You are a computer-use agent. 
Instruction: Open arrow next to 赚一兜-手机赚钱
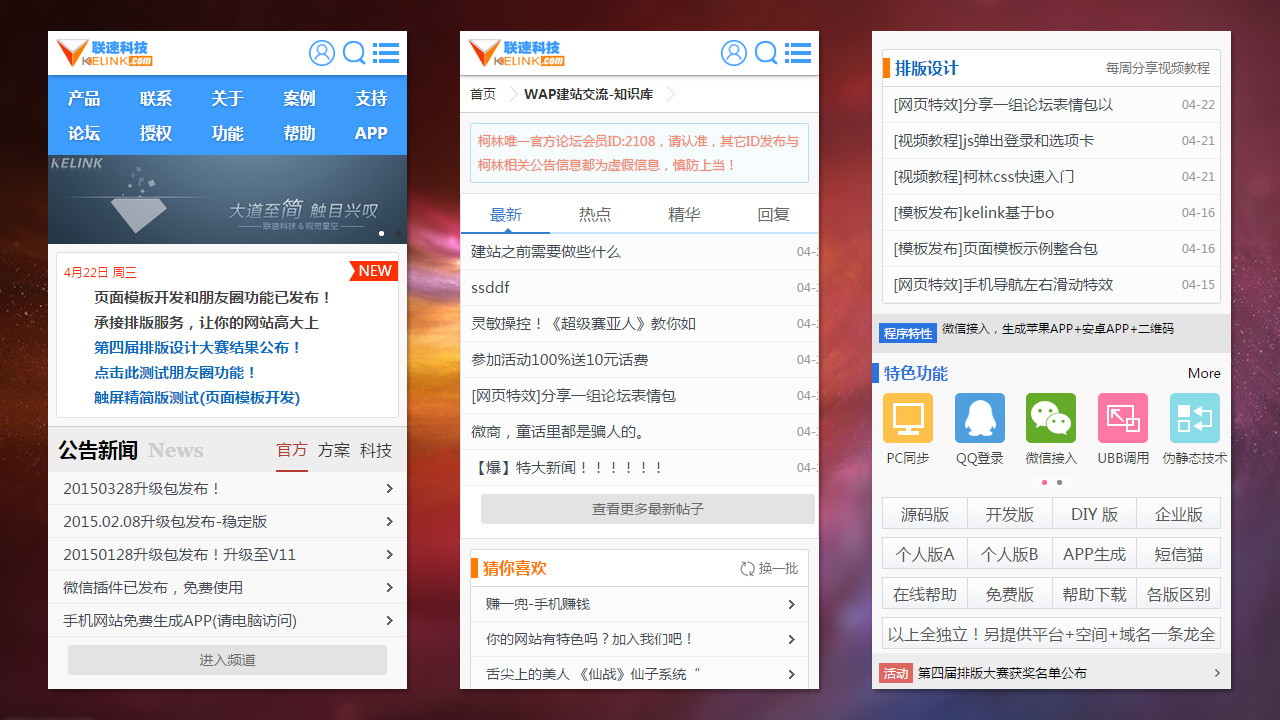coord(791,604)
